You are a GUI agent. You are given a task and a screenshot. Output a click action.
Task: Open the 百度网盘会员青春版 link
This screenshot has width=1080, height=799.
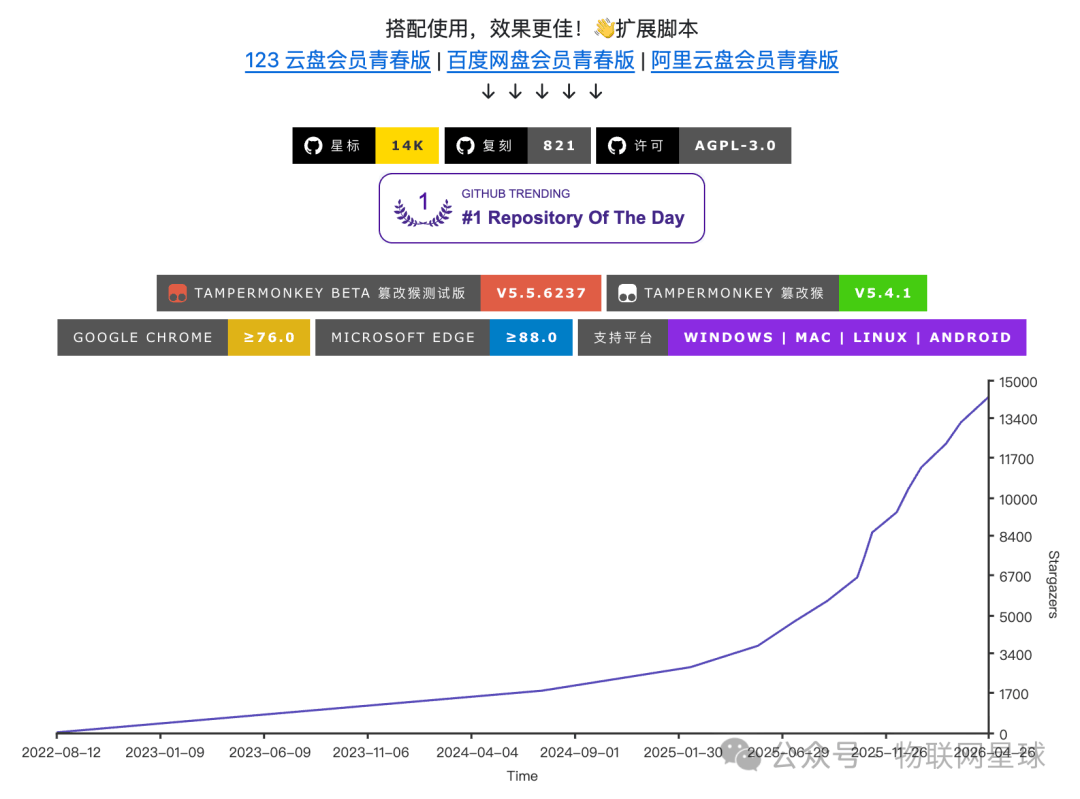click(x=541, y=60)
